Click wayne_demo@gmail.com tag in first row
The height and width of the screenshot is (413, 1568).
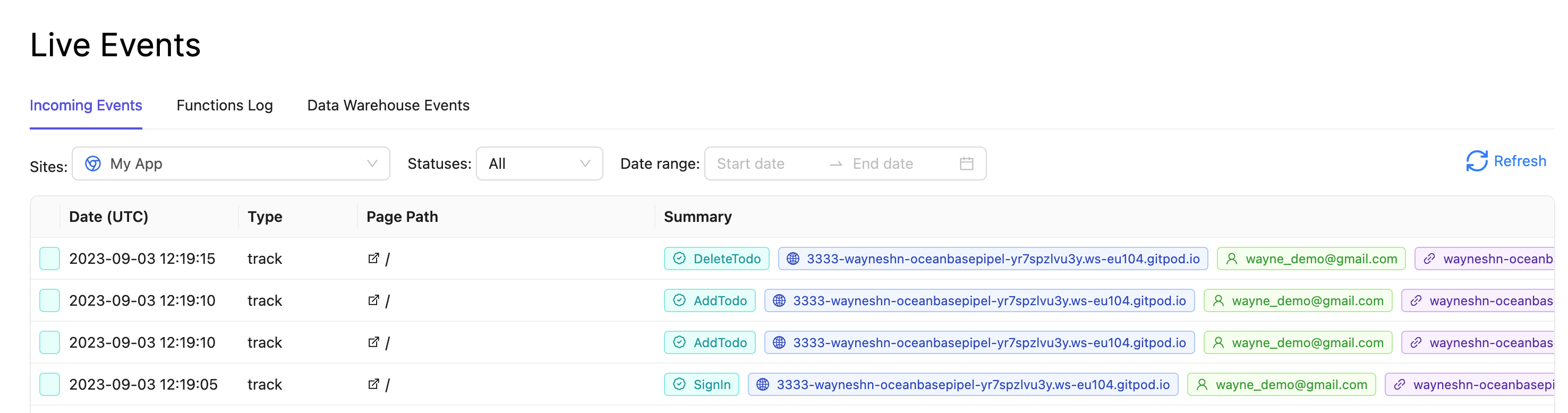1311,259
